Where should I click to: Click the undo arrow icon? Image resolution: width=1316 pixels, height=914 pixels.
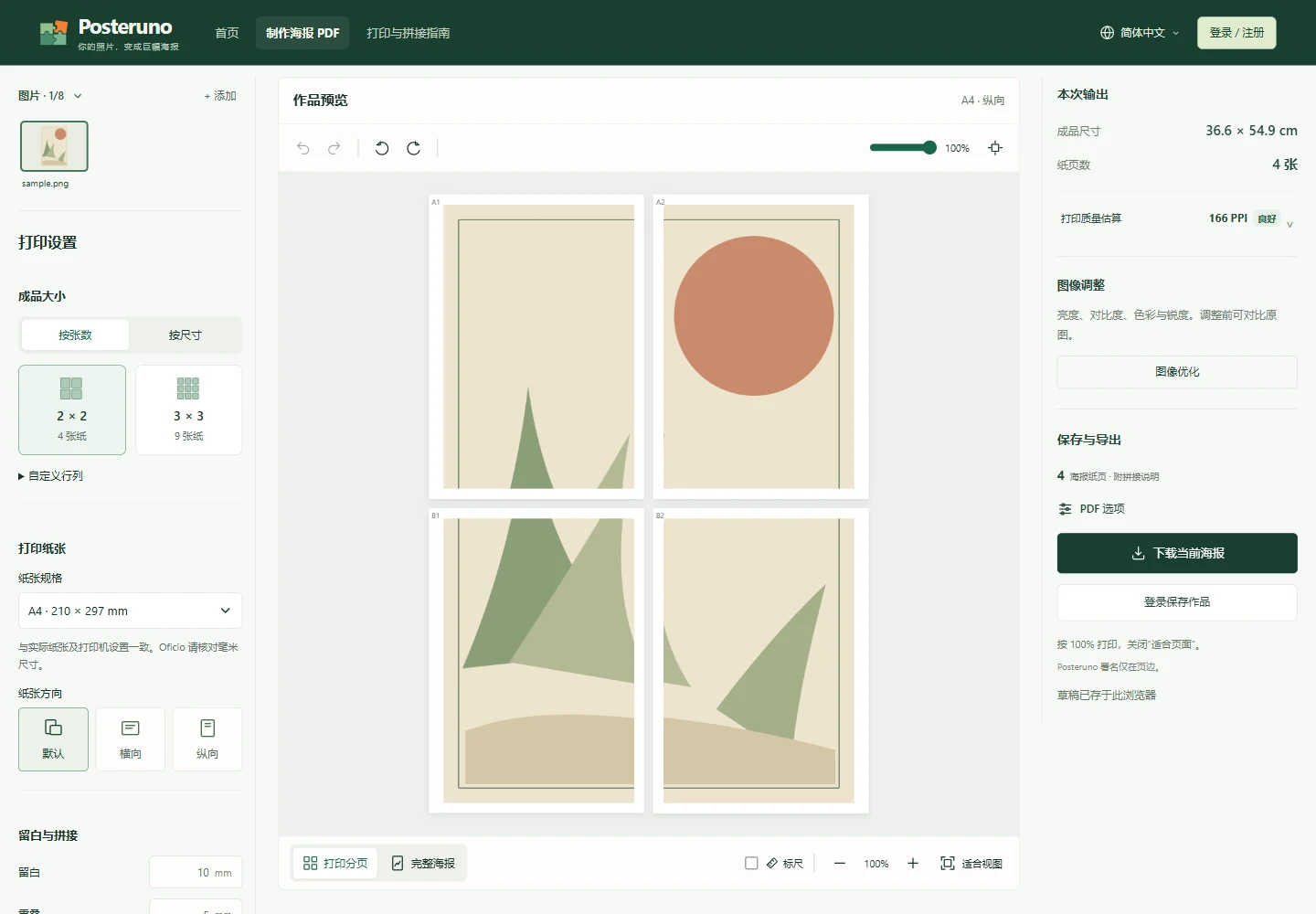[303, 148]
